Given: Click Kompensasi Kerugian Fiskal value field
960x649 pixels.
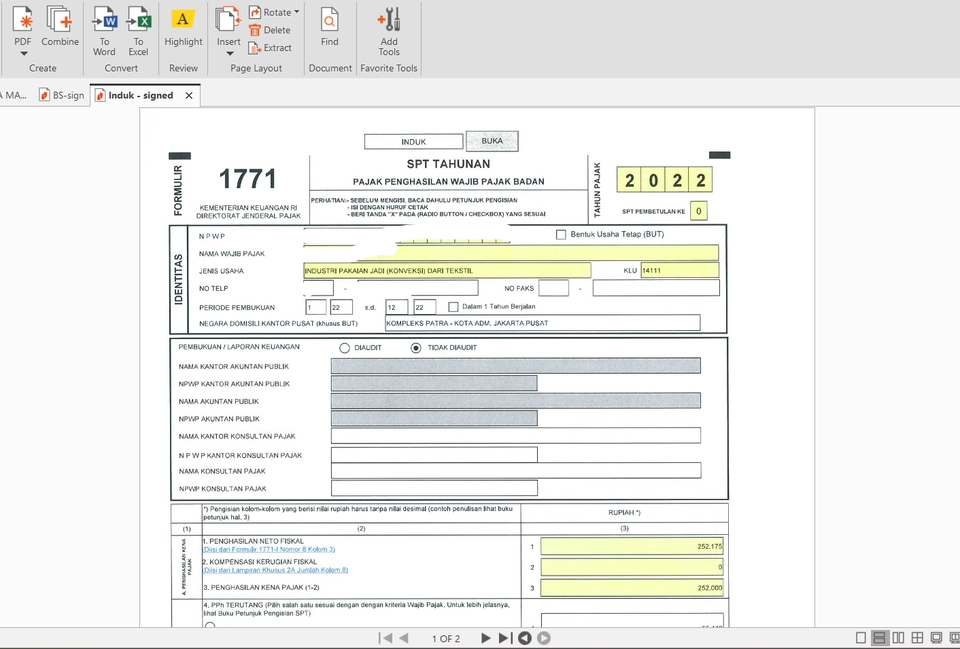Looking at the screenshot, I should (x=632, y=567).
